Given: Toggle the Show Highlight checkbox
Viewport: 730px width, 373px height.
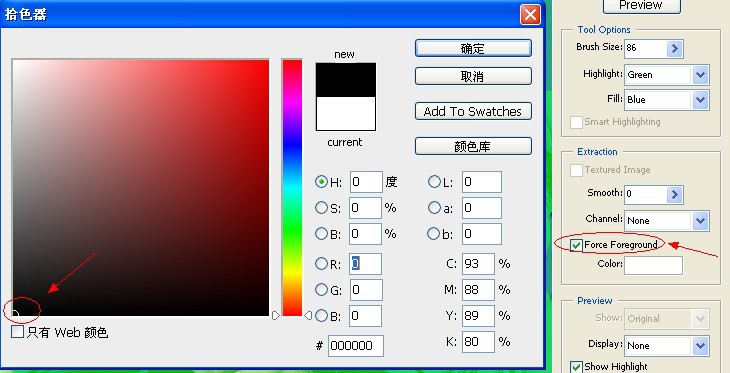Looking at the screenshot, I should 576,366.
